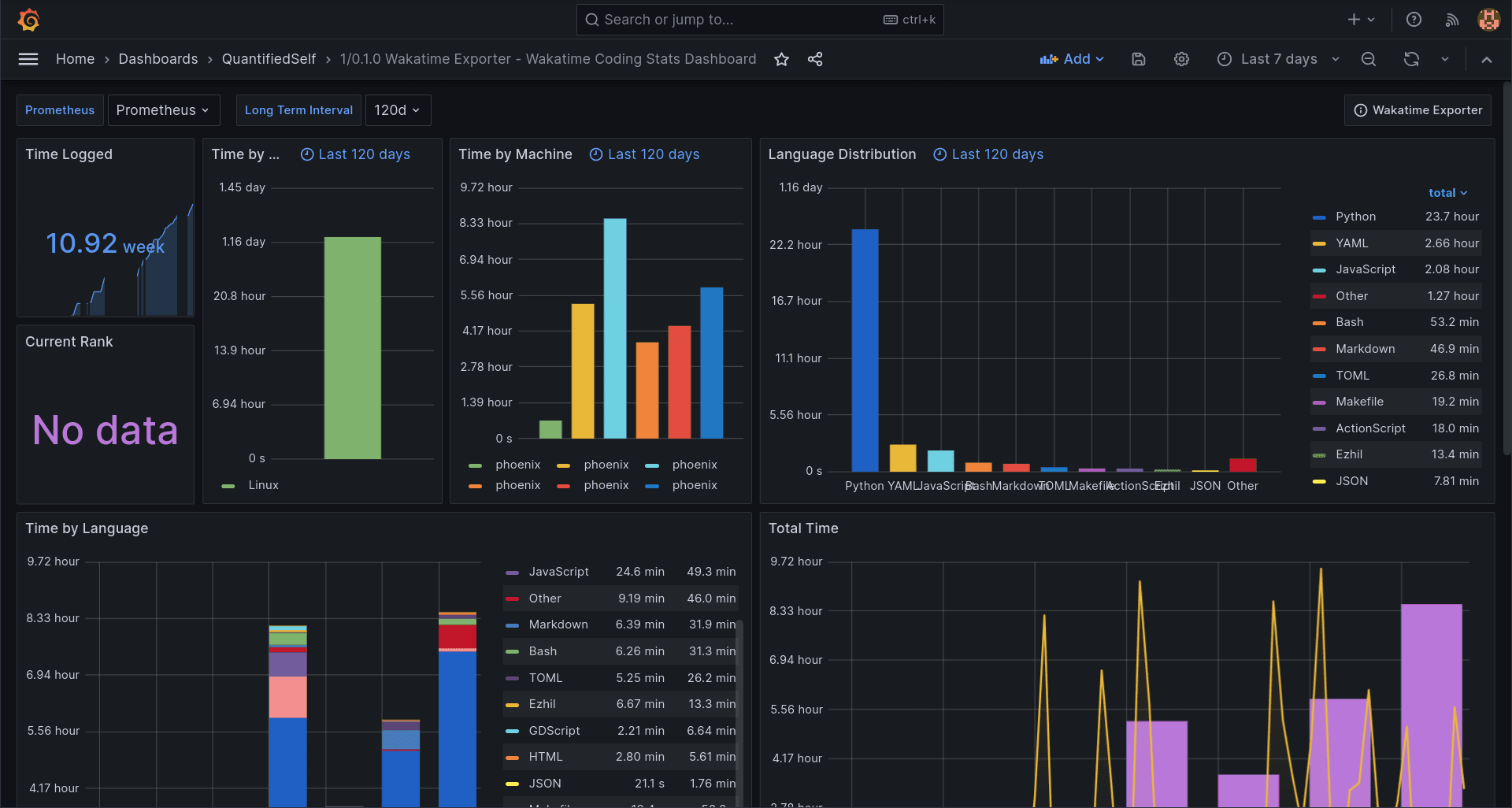Click the search or jump to field

point(756,19)
